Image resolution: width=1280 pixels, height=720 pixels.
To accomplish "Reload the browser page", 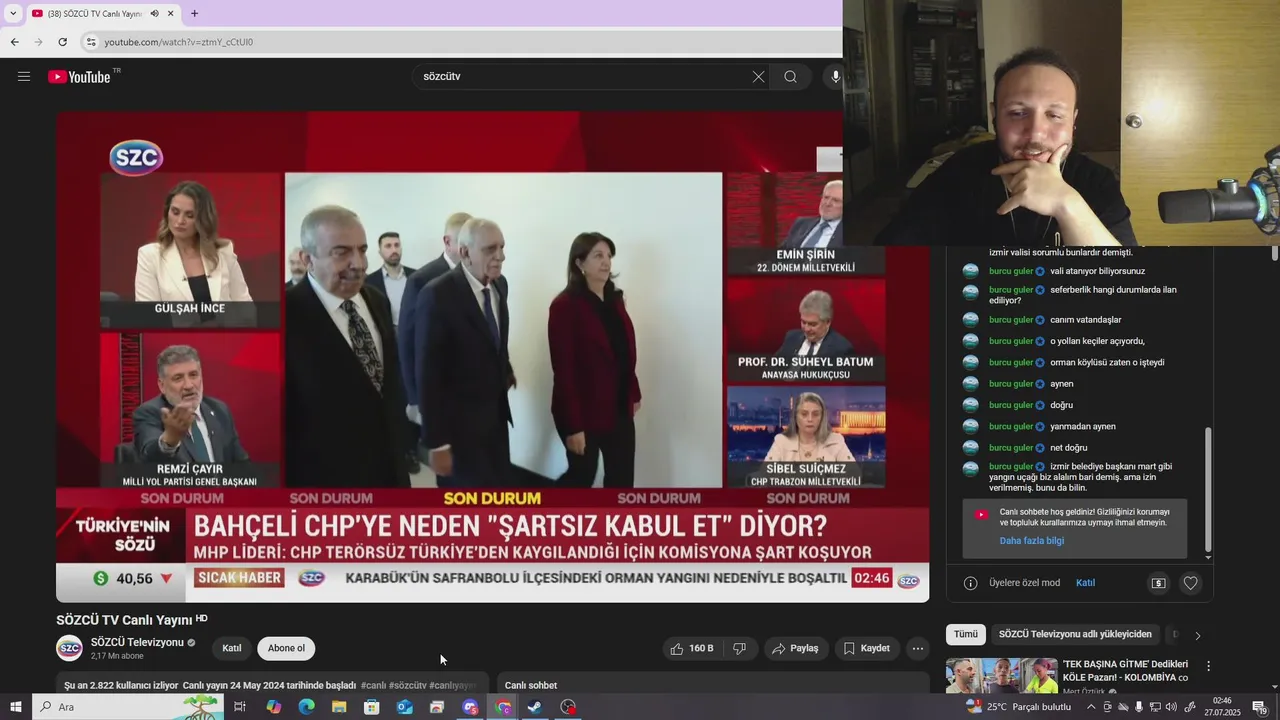I will [x=62, y=42].
